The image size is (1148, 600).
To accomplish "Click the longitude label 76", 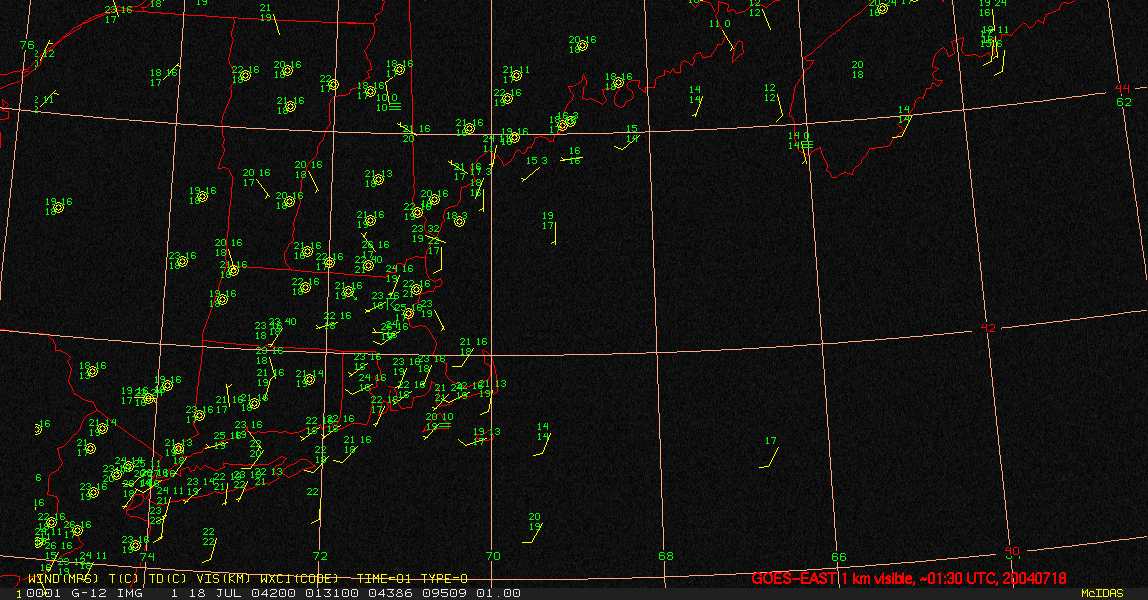I will click(x=27, y=45).
